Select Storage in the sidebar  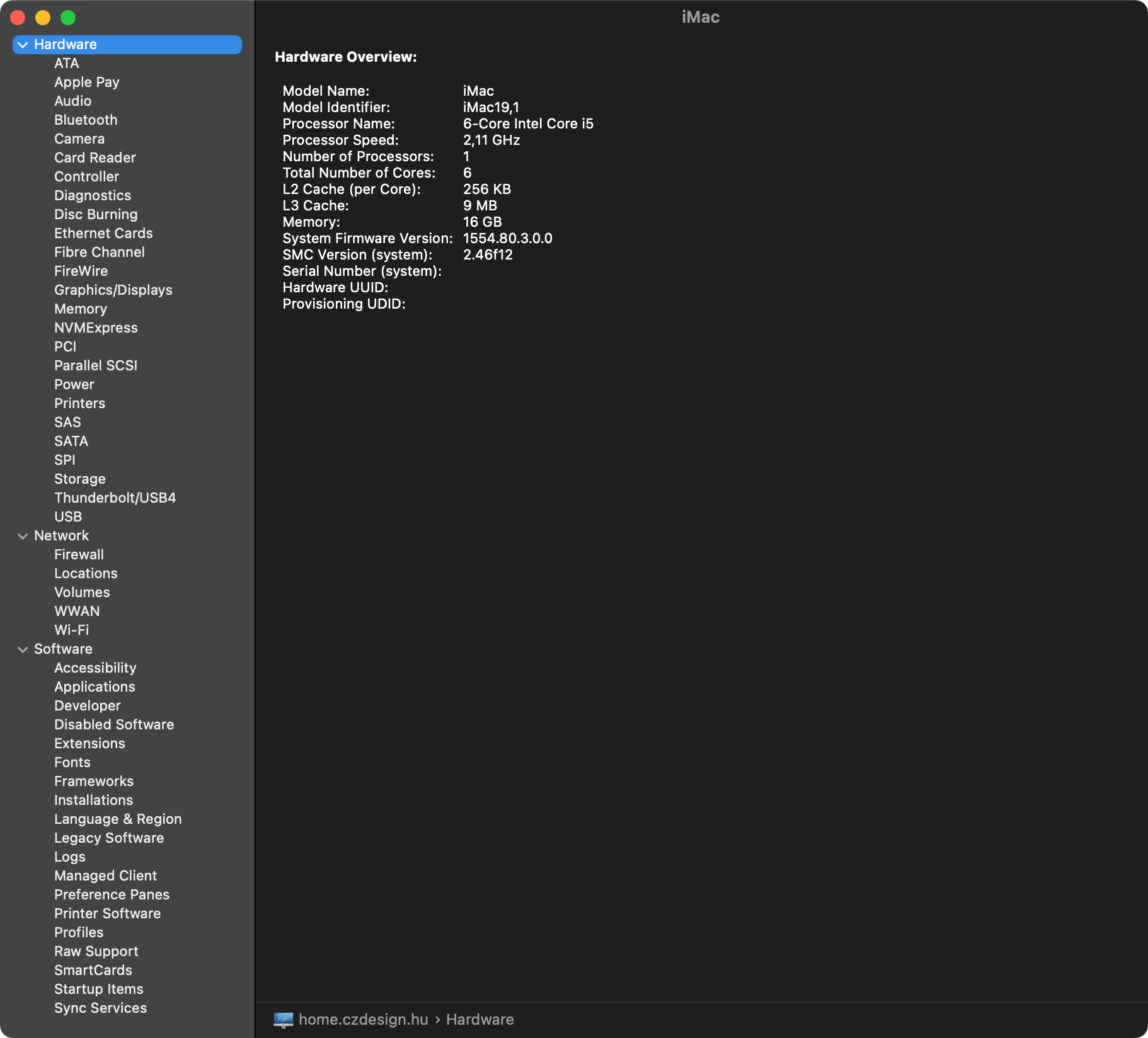(80, 479)
